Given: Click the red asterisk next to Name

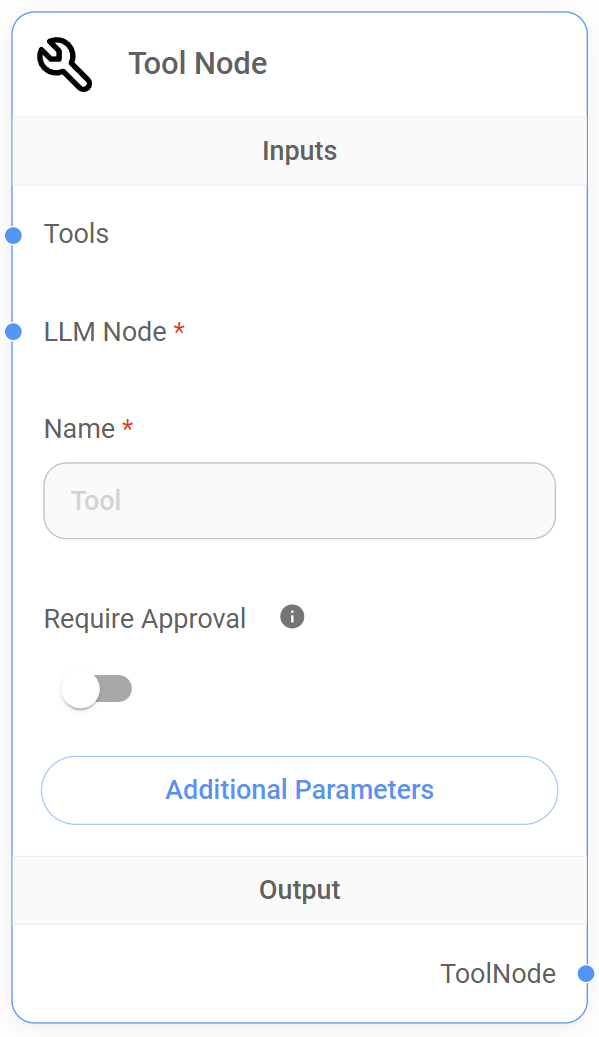Looking at the screenshot, I should 128,425.
